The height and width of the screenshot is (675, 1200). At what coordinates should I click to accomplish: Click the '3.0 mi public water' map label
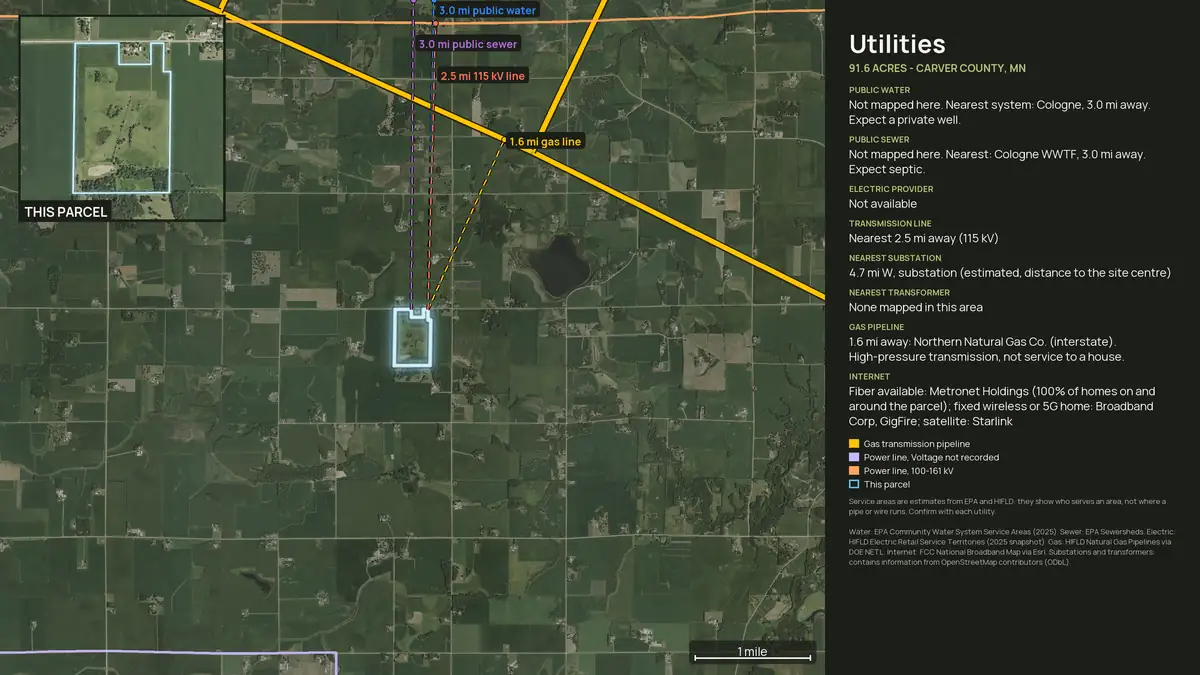[x=487, y=10]
